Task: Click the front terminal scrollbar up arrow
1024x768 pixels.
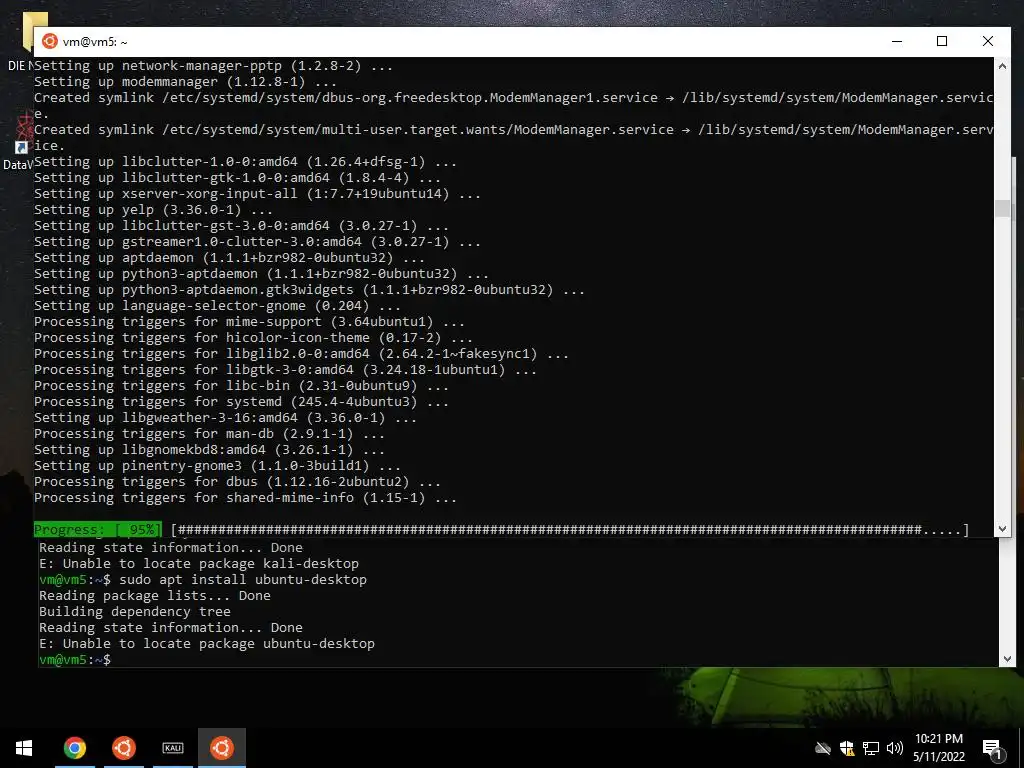Action: coord(1002,66)
